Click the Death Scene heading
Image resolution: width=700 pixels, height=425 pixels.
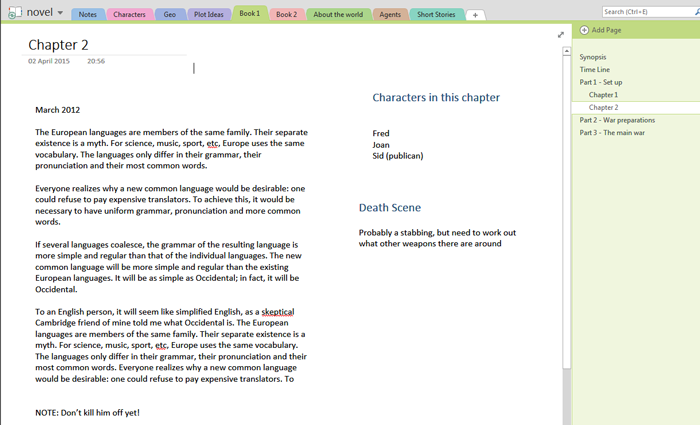390,208
